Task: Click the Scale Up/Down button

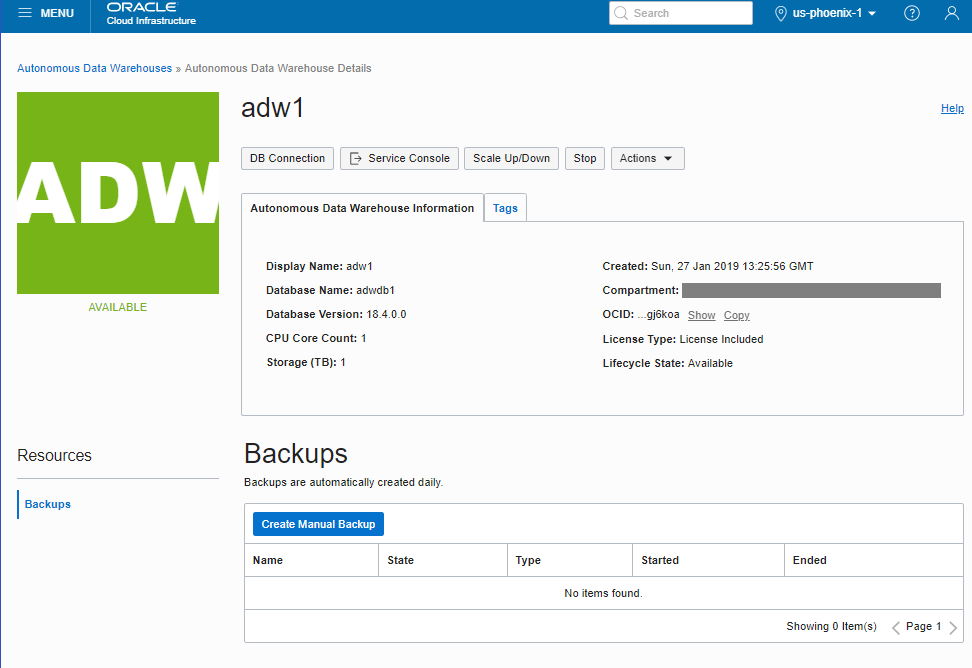Action: [511, 158]
